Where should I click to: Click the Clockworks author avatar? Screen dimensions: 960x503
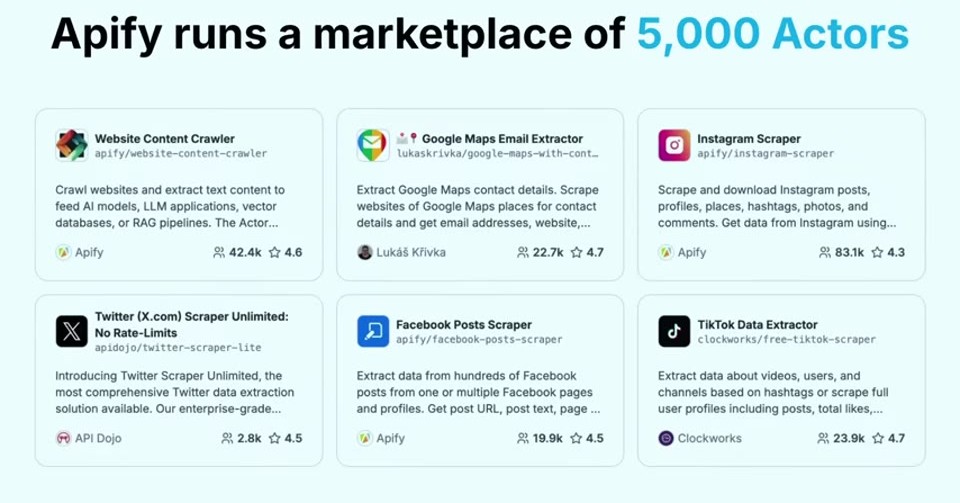[x=666, y=438]
